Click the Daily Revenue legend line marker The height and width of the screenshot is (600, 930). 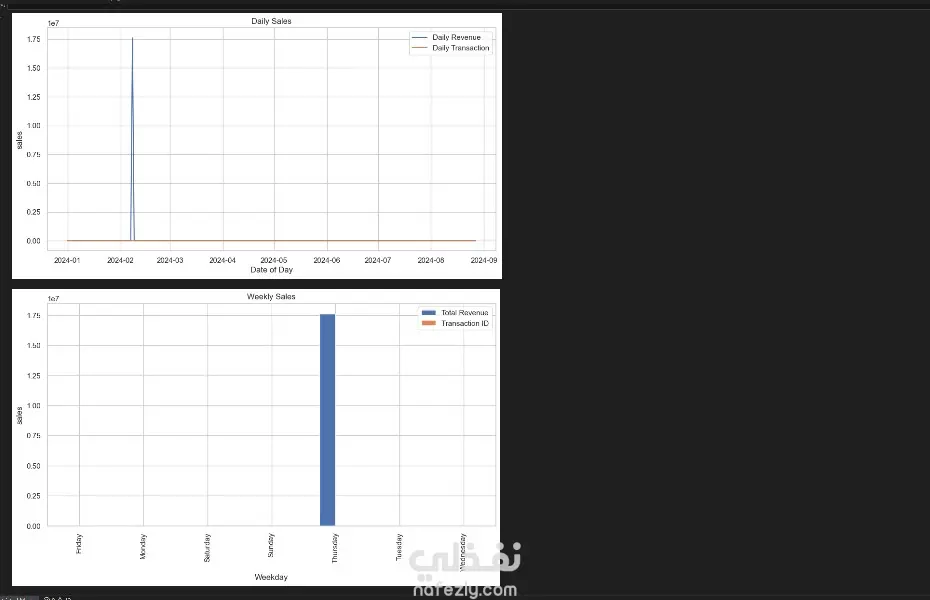(x=419, y=37)
